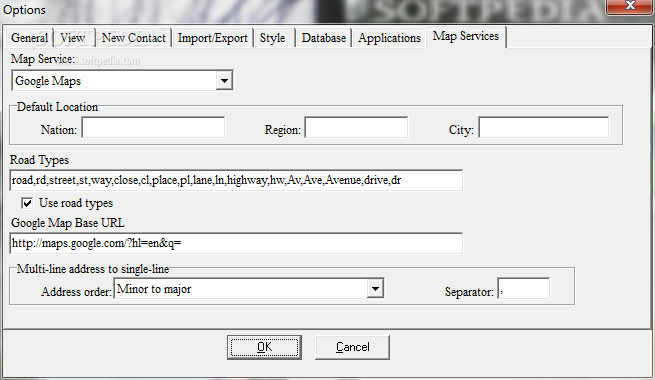Click the Minor to major combo text

(154, 289)
